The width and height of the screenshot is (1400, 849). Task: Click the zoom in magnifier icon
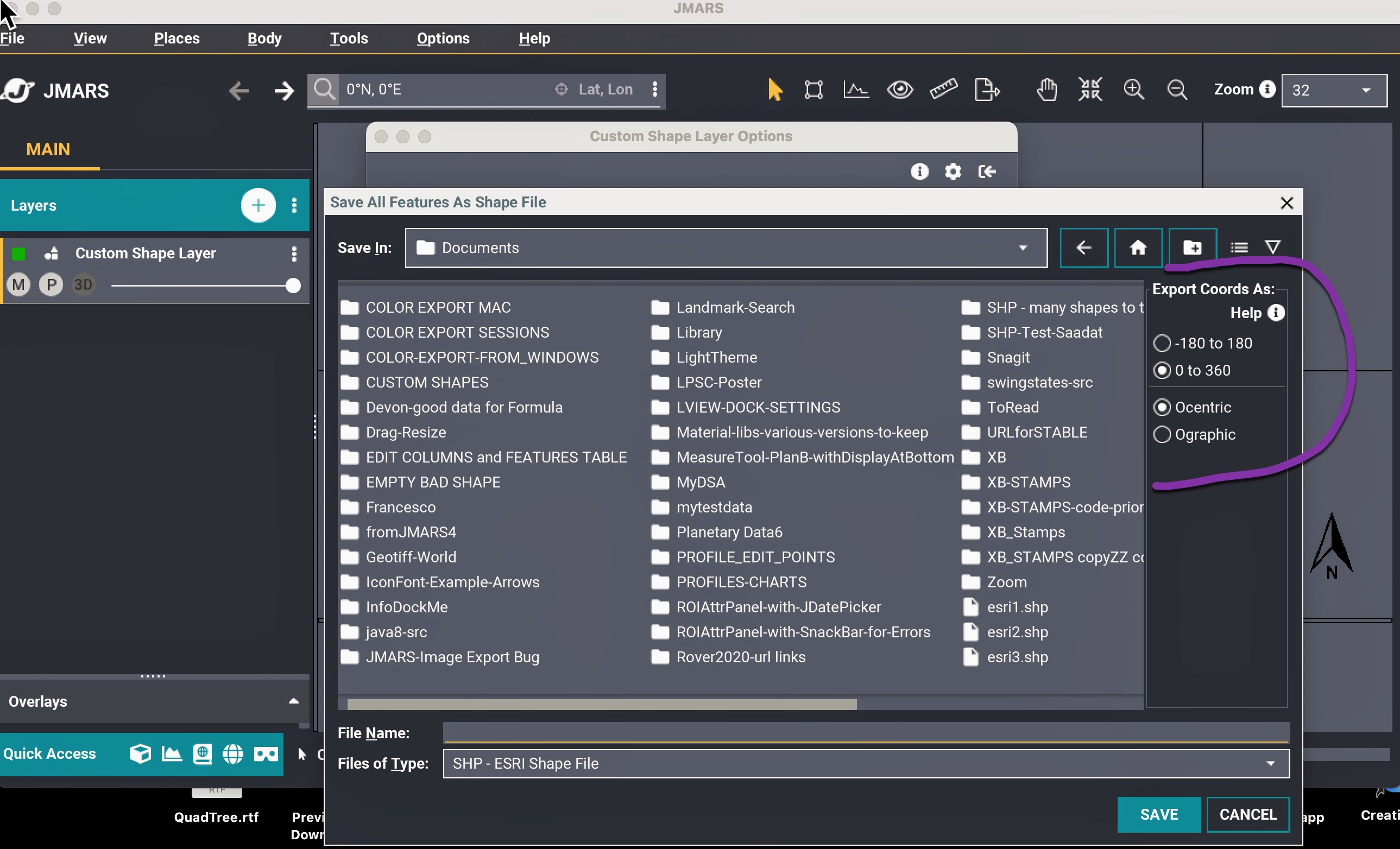(1133, 89)
